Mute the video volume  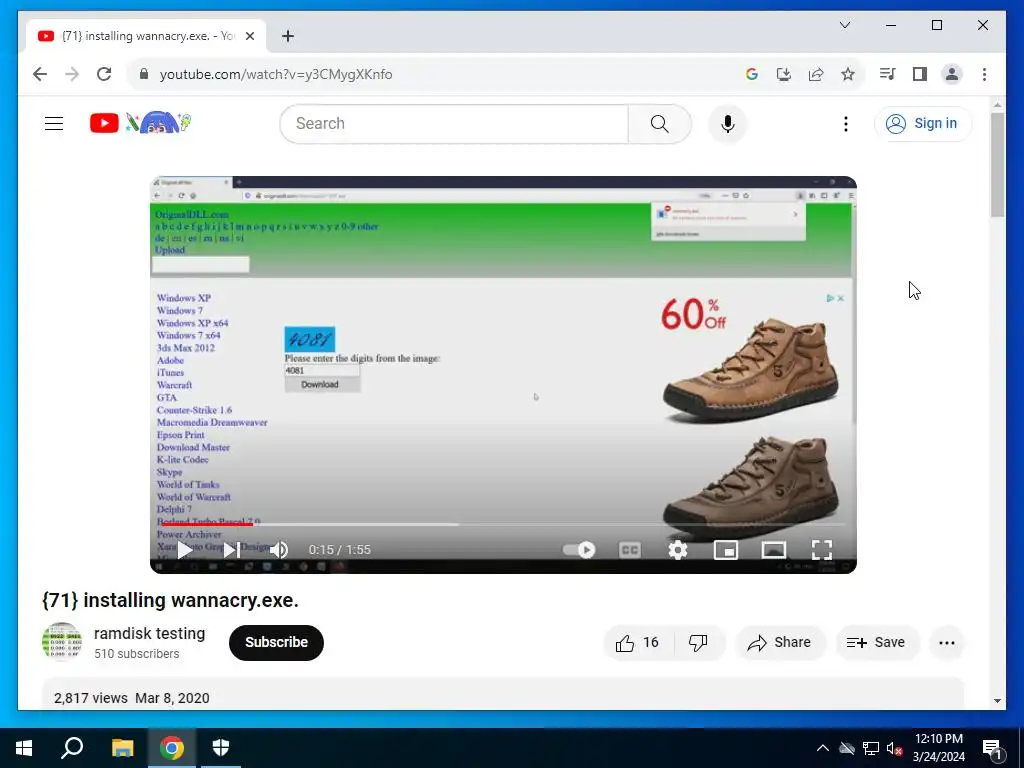(279, 550)
